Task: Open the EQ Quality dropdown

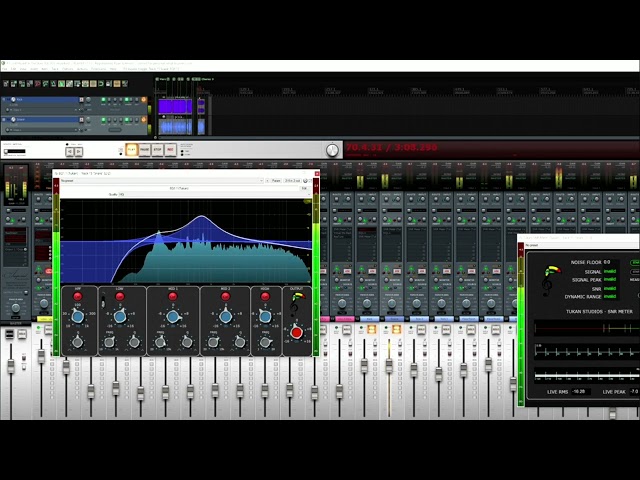Action: coord(215,194)
